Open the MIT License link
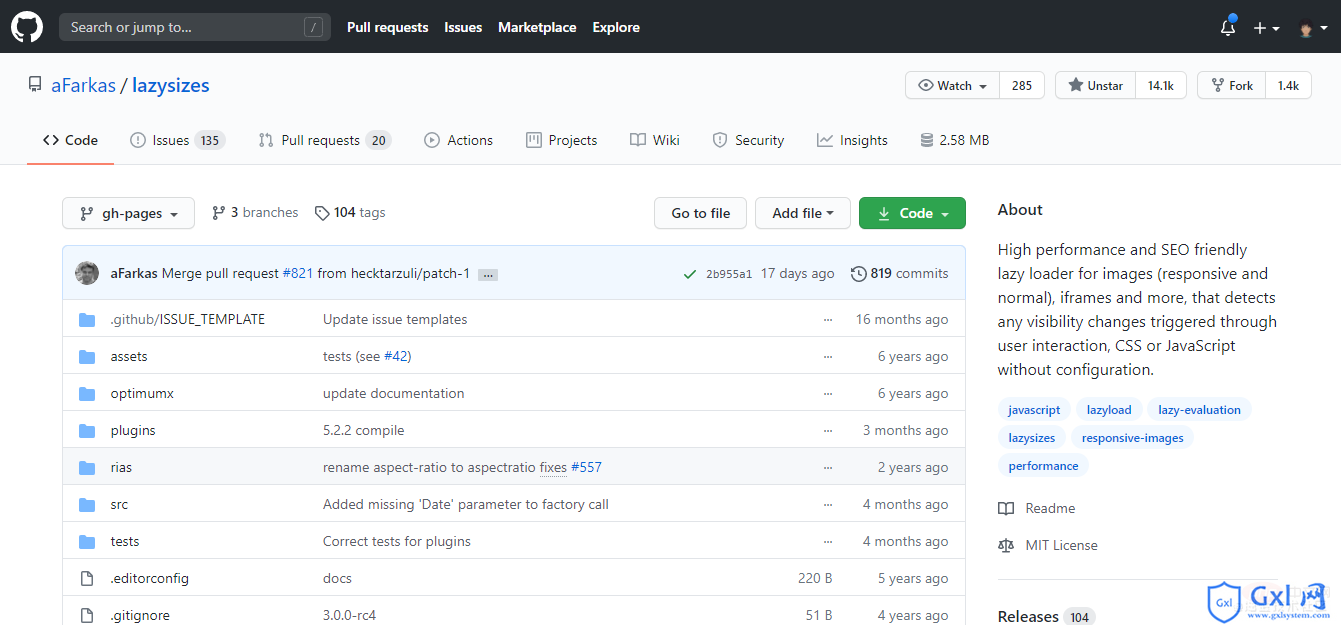The height and width of the screenshot is (625, 1341). (x=1048, y=545)
